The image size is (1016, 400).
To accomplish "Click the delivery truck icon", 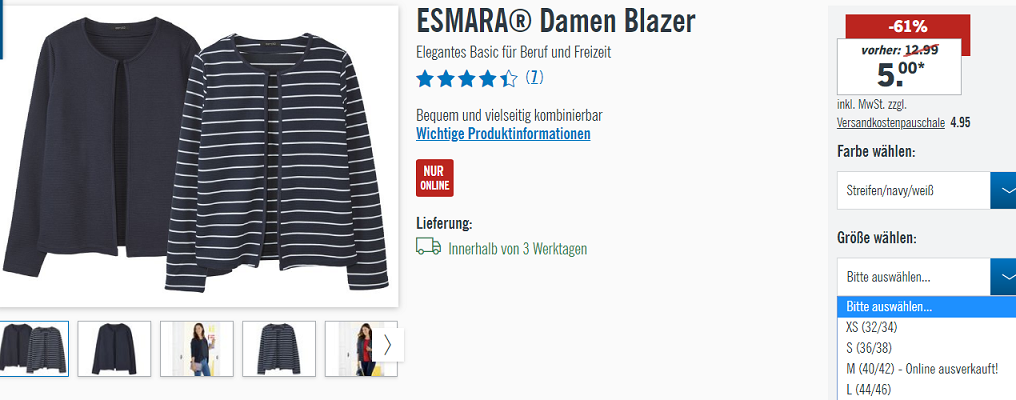I will coord(428,246).
